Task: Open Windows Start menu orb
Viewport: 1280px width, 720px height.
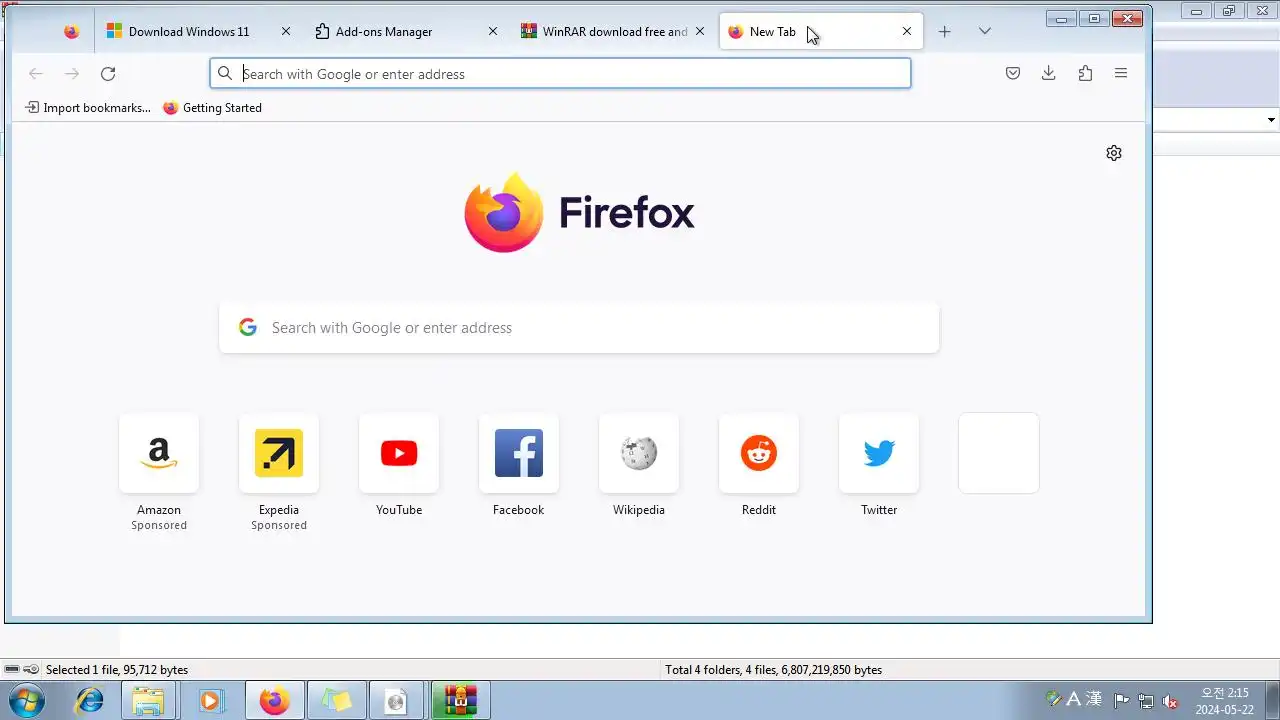Action: coord(24,700)
